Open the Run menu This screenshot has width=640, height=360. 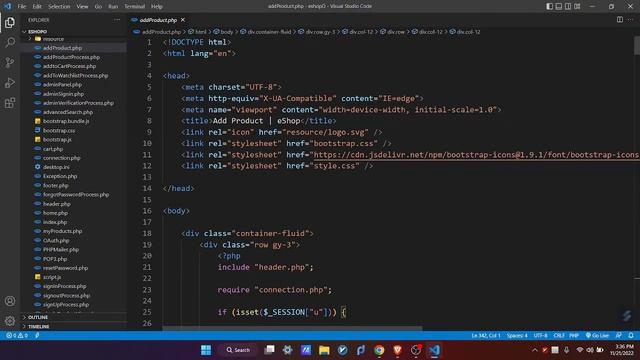[x=113, y=7]
